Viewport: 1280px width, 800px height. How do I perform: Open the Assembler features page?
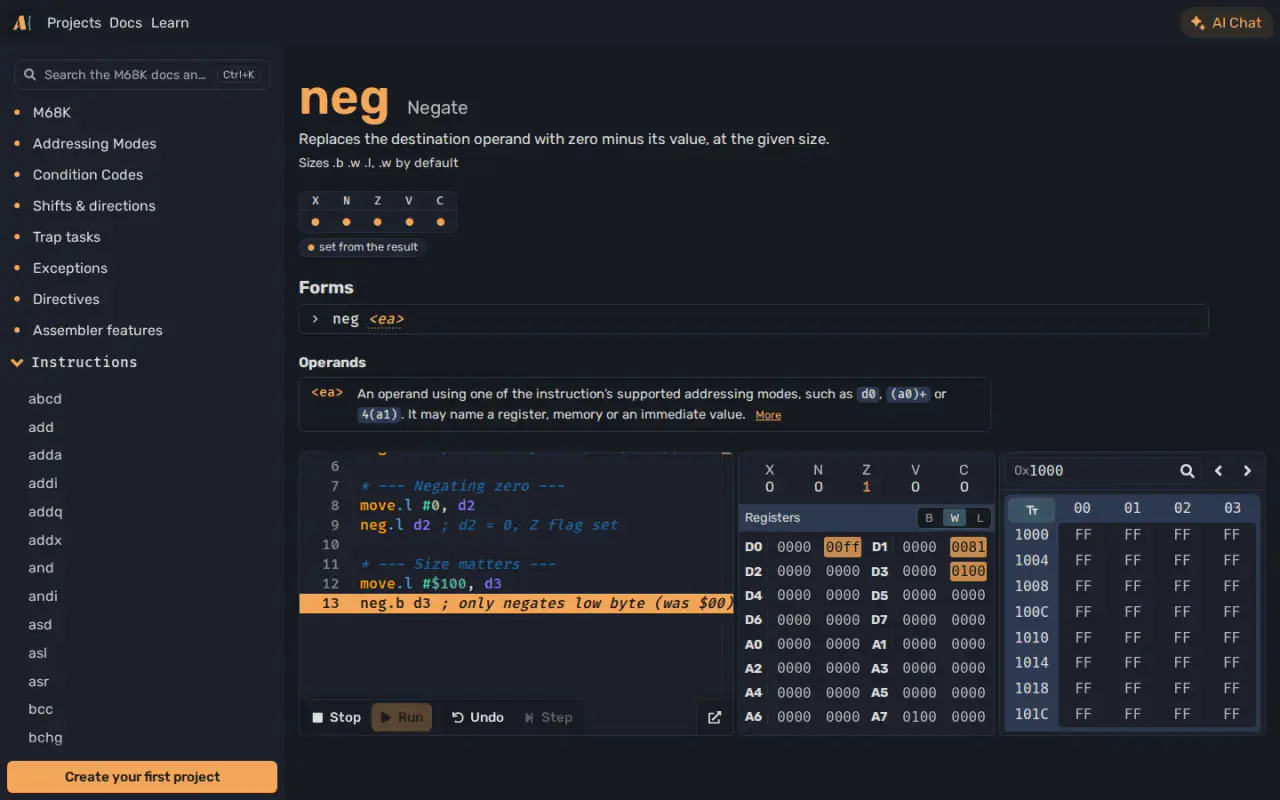coord(97,330)
